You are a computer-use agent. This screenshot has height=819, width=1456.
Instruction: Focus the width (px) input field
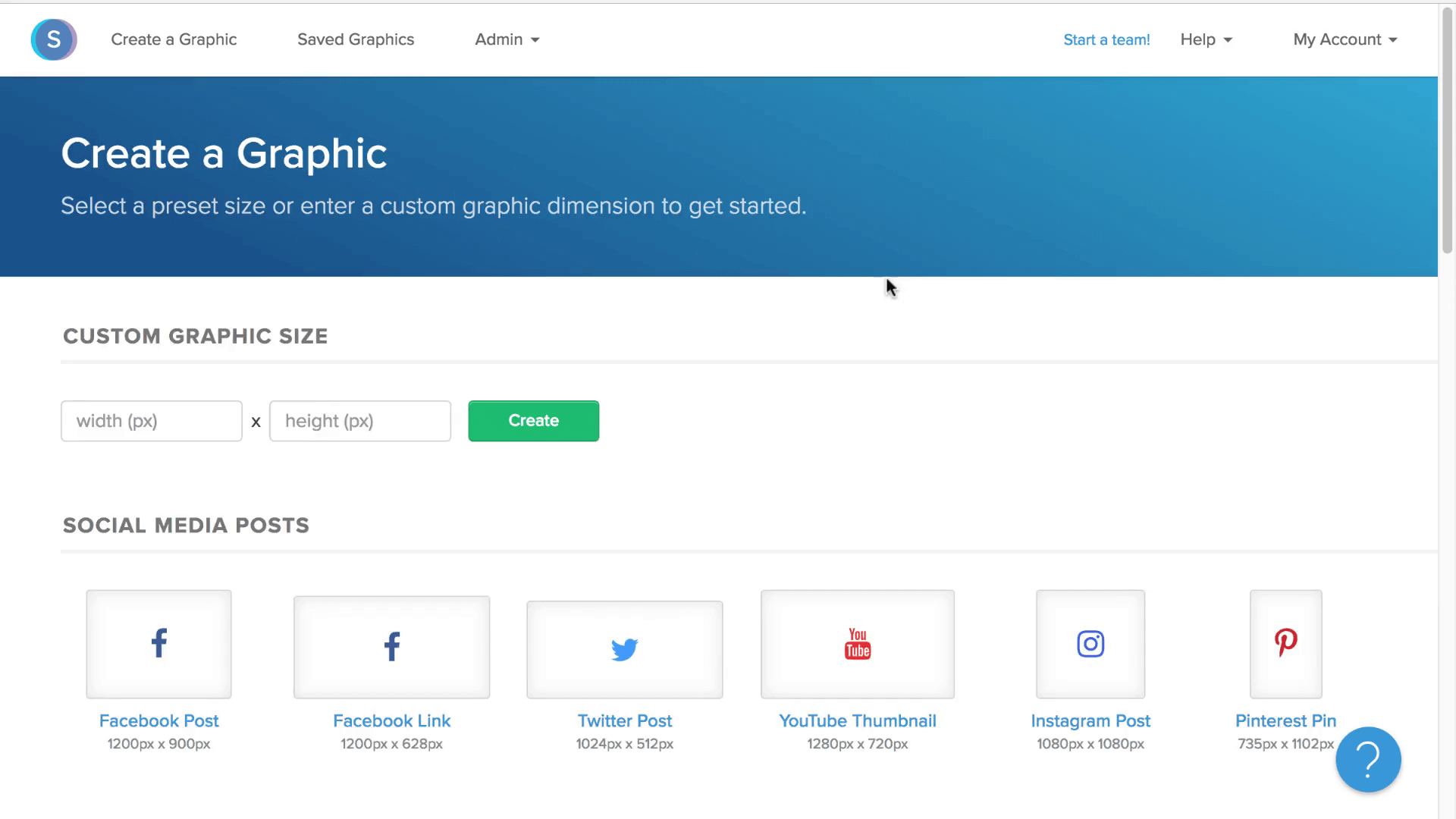(x=152, y=421)
